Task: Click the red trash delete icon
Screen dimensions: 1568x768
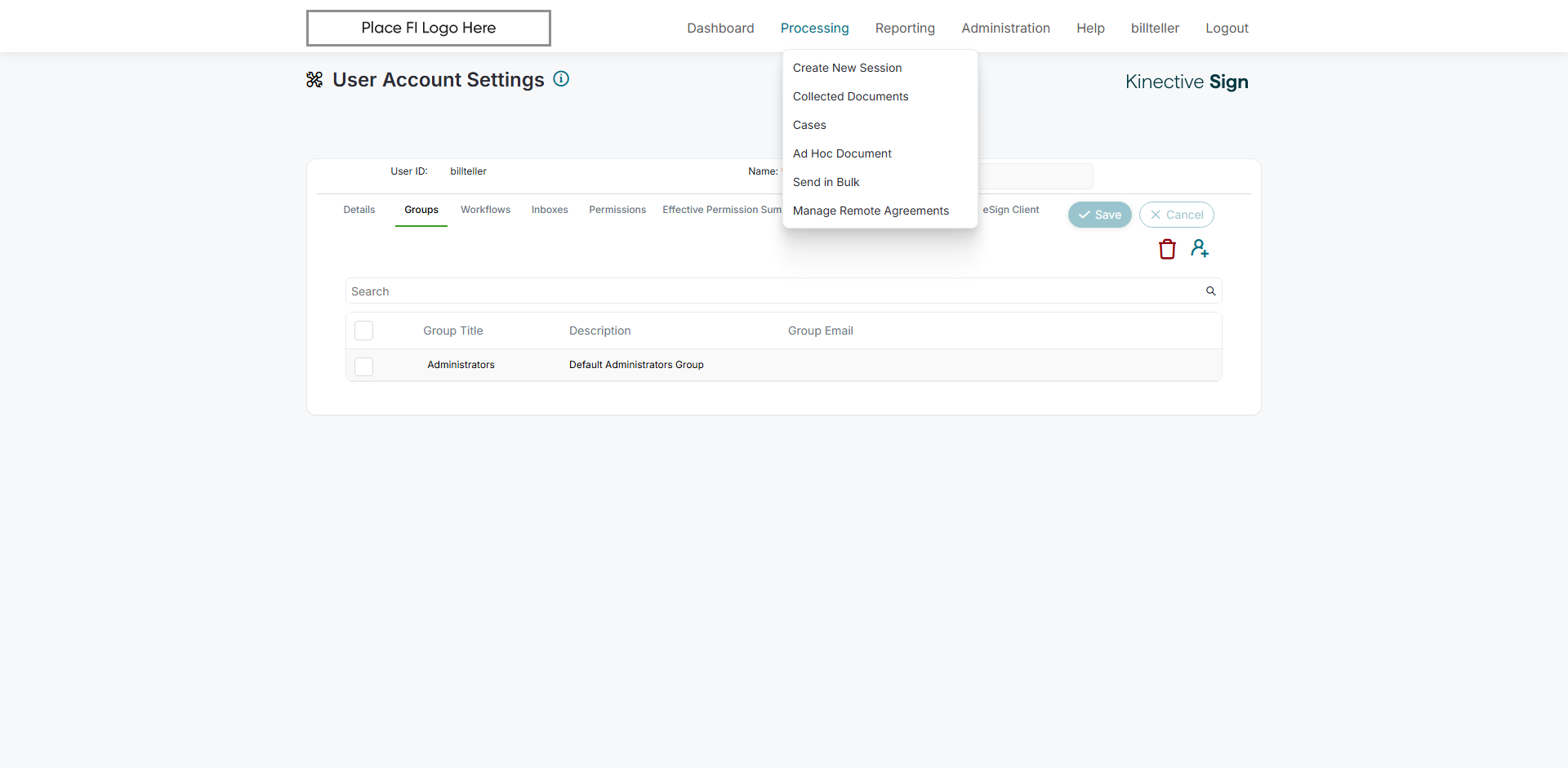Action: [1167, 249]
